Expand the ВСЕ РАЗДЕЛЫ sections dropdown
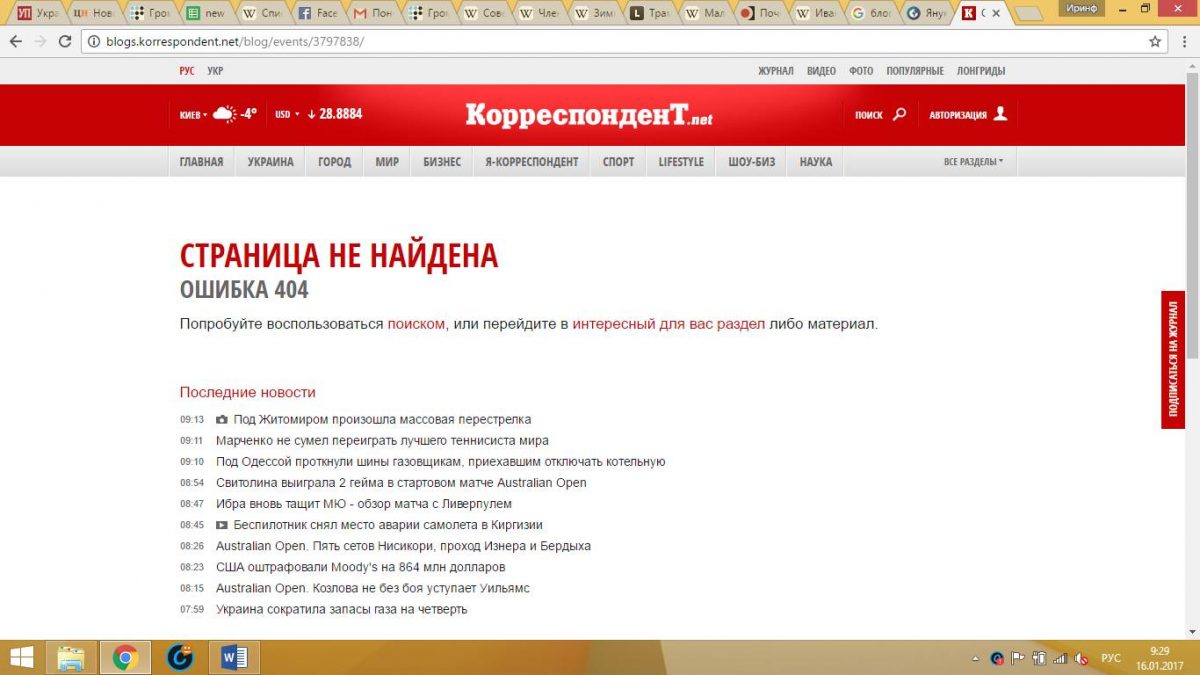The height and width of the screenshot is (675, 1200). click(x=973, y=162)
